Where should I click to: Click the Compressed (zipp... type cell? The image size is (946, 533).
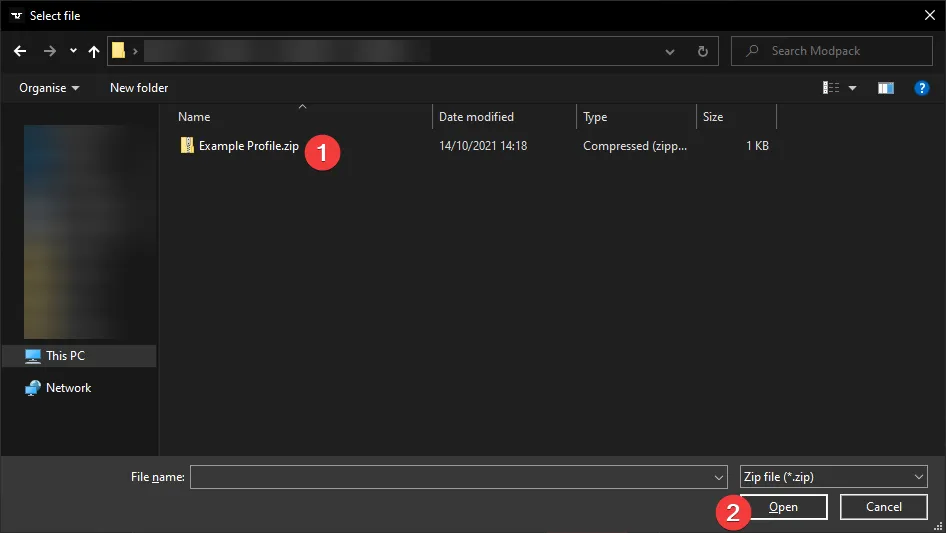(635, 146)
